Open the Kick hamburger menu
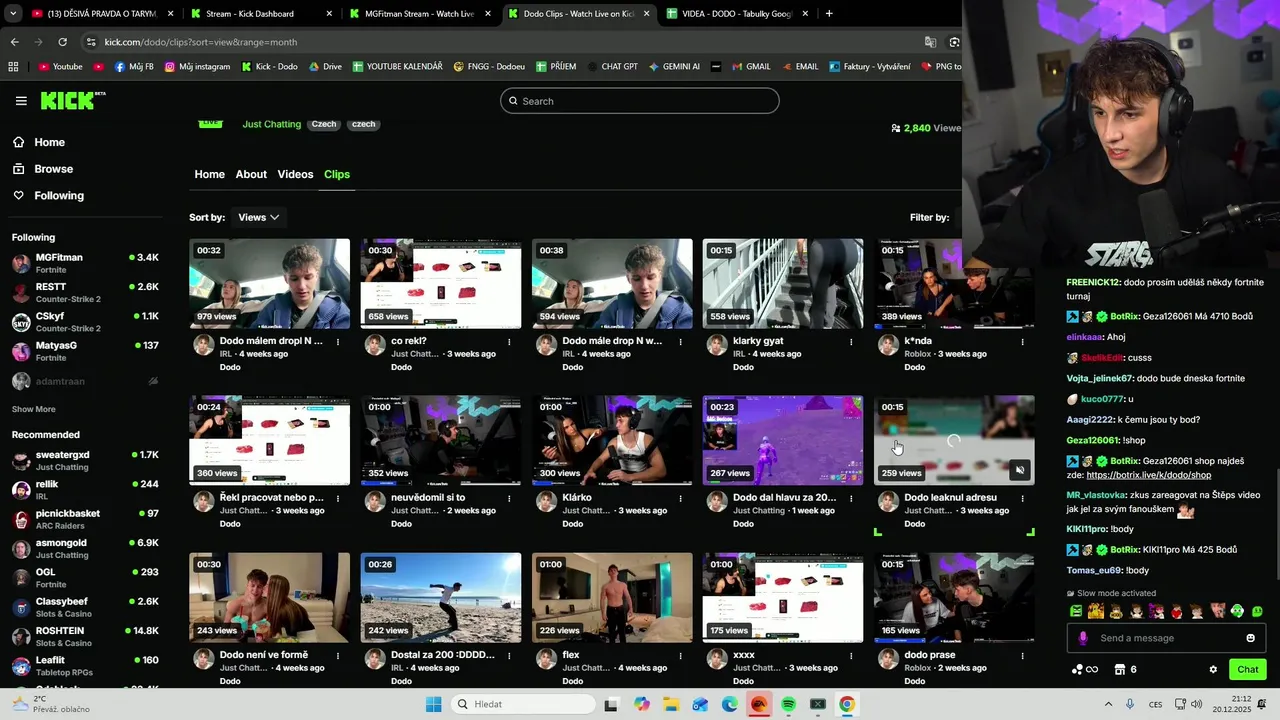The height and width of the screenshot is (720, 1280). pos(21,101)
